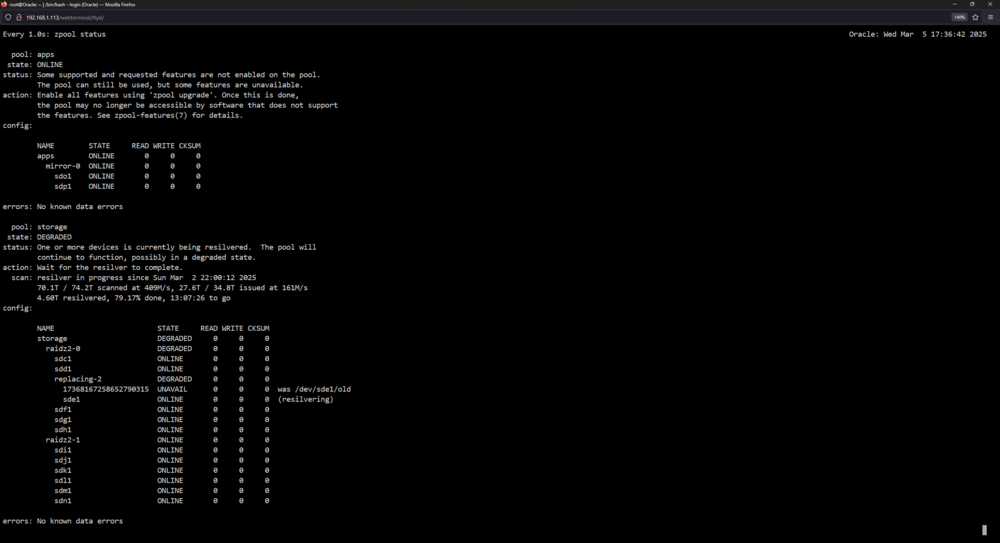Click the 'state: DEGRADED' line
The height and width of the screenshot is (543, 1000).
coord(40,237)
